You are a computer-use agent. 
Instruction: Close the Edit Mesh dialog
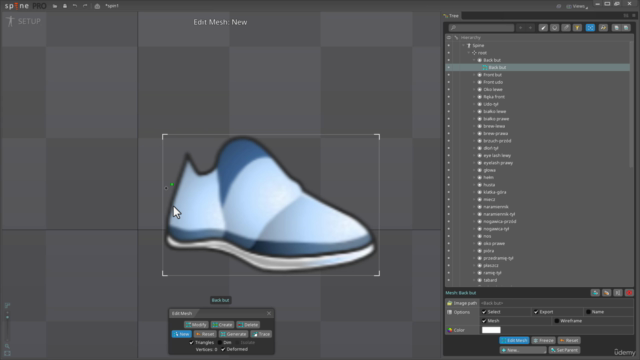[x=269, y=313]
